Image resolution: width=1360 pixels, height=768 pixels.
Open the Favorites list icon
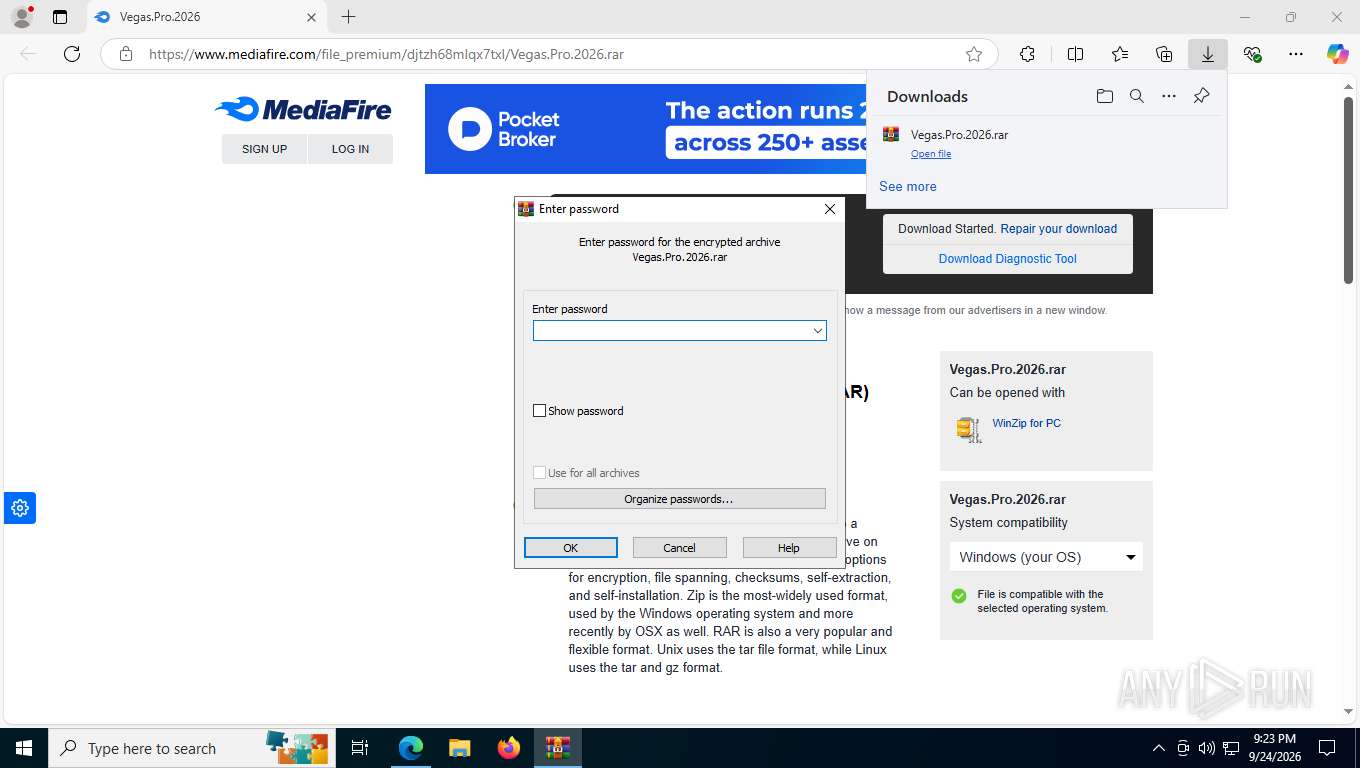[1120, 54]
